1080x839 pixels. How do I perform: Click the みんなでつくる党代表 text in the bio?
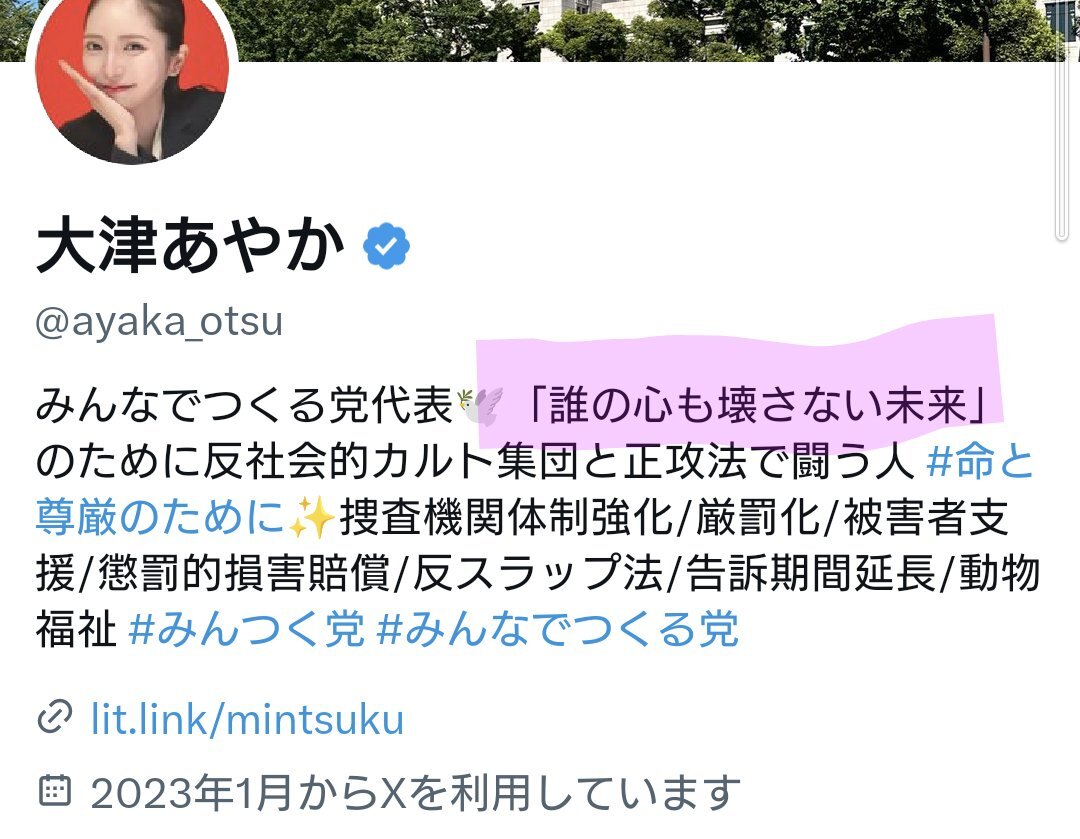pos(244,405)
